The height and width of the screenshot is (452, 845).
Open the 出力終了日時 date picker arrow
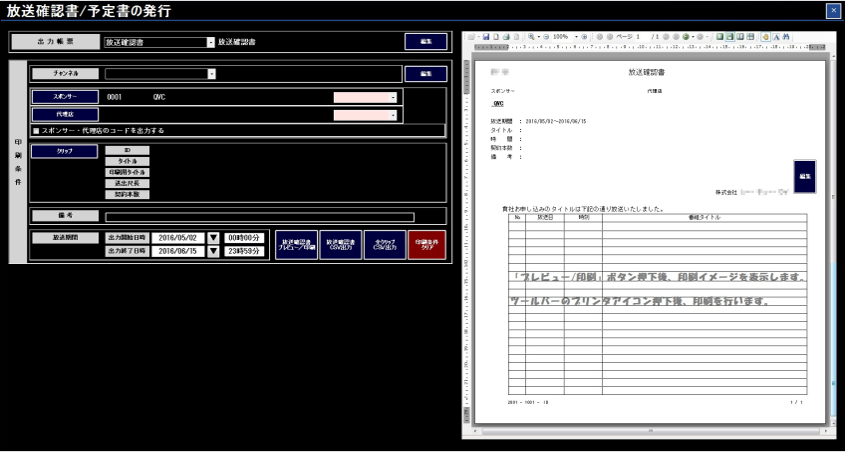[x=214, y=252]
